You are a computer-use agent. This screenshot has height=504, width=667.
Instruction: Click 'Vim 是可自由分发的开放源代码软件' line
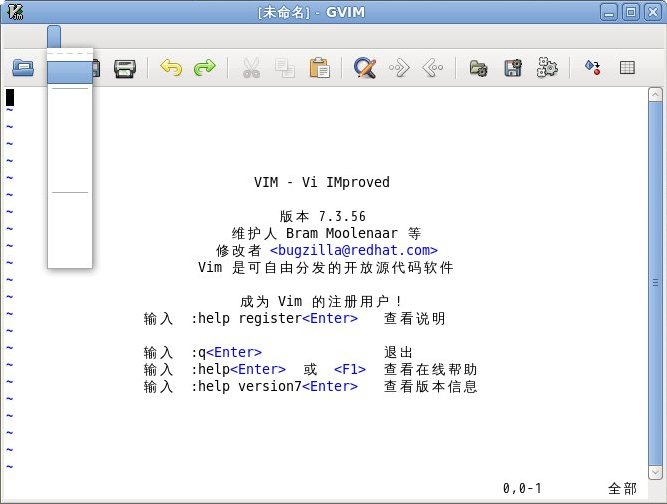pos(325,268)
